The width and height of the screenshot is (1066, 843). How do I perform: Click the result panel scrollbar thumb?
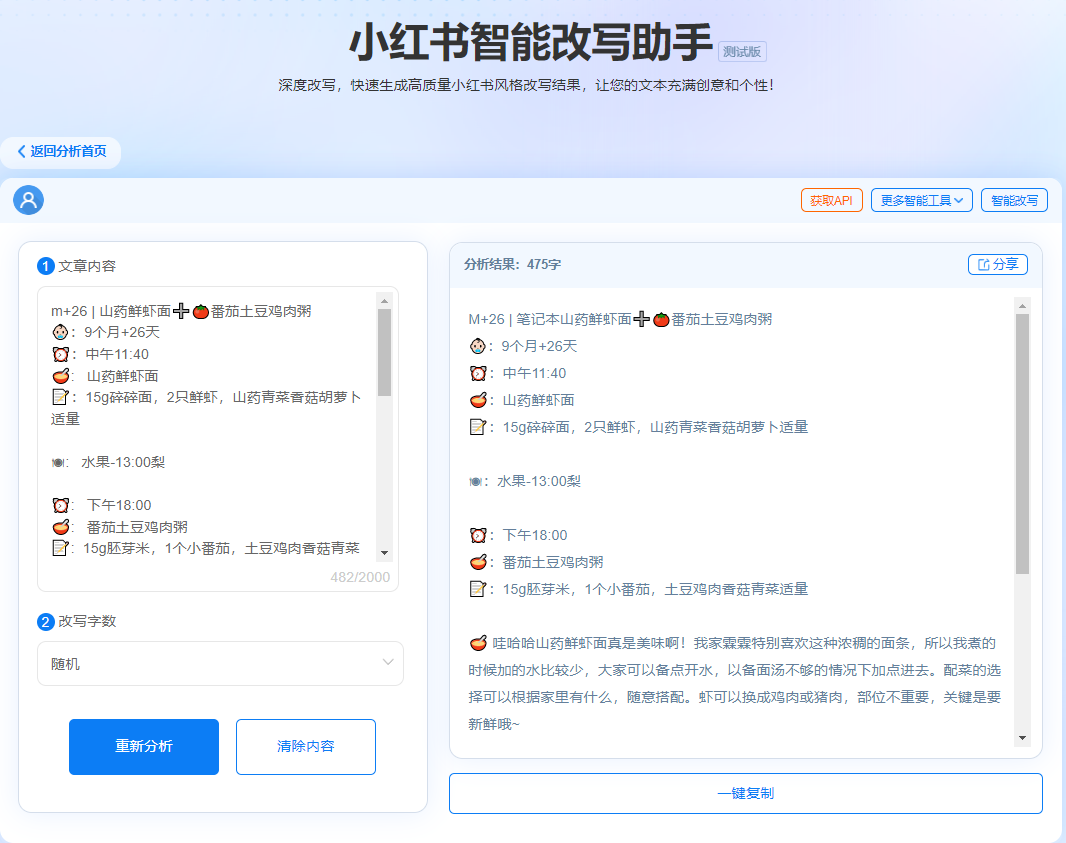1022,444
